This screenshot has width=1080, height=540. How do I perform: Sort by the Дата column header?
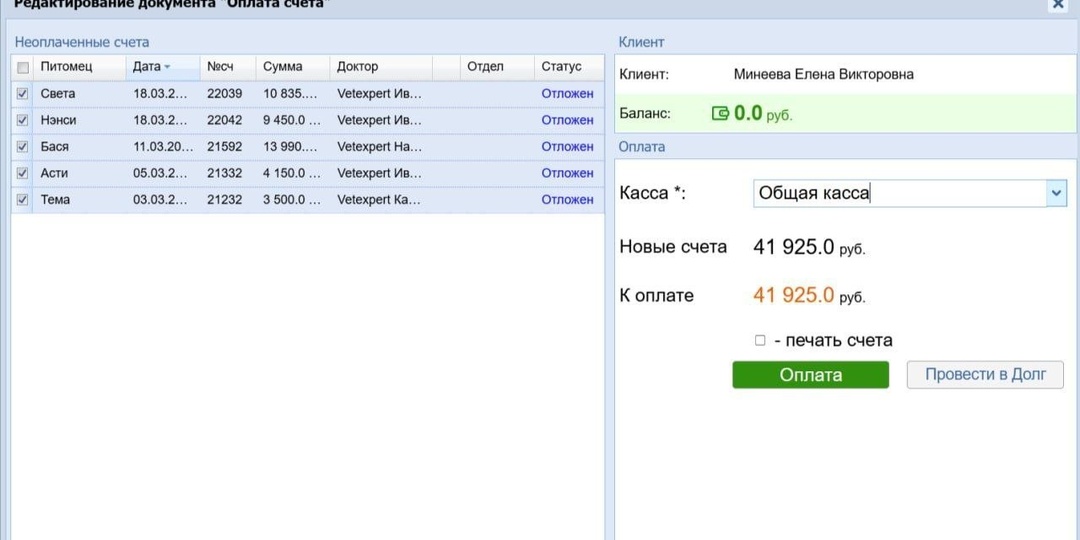(x=163, y=67)
